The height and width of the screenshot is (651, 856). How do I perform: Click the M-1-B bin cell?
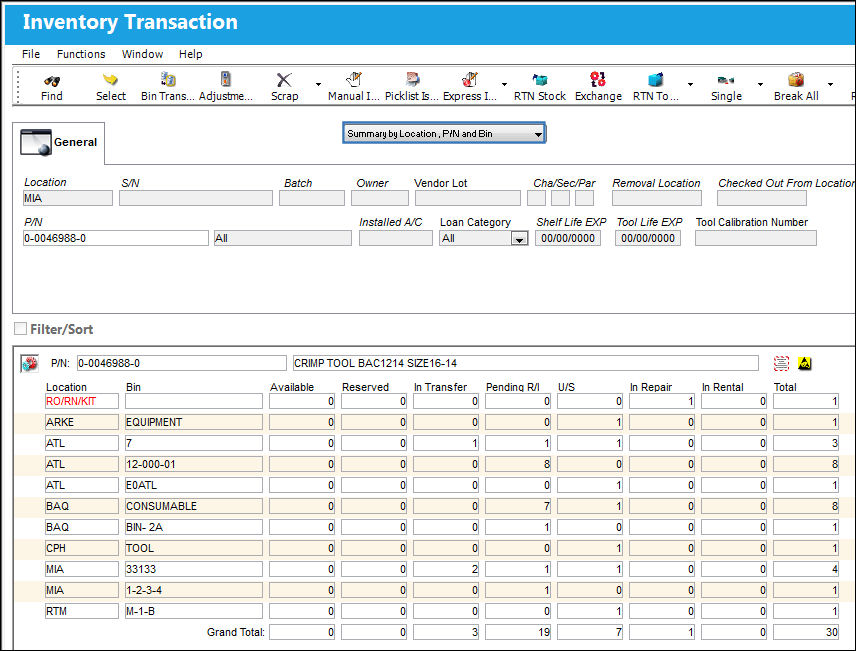click(x=193, y=611)
